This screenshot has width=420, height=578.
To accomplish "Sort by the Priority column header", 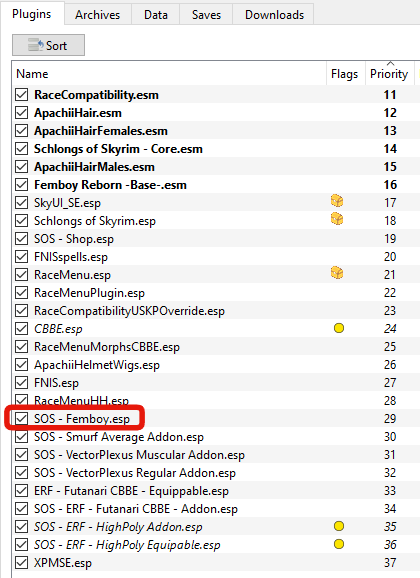I will click(389, 74).
